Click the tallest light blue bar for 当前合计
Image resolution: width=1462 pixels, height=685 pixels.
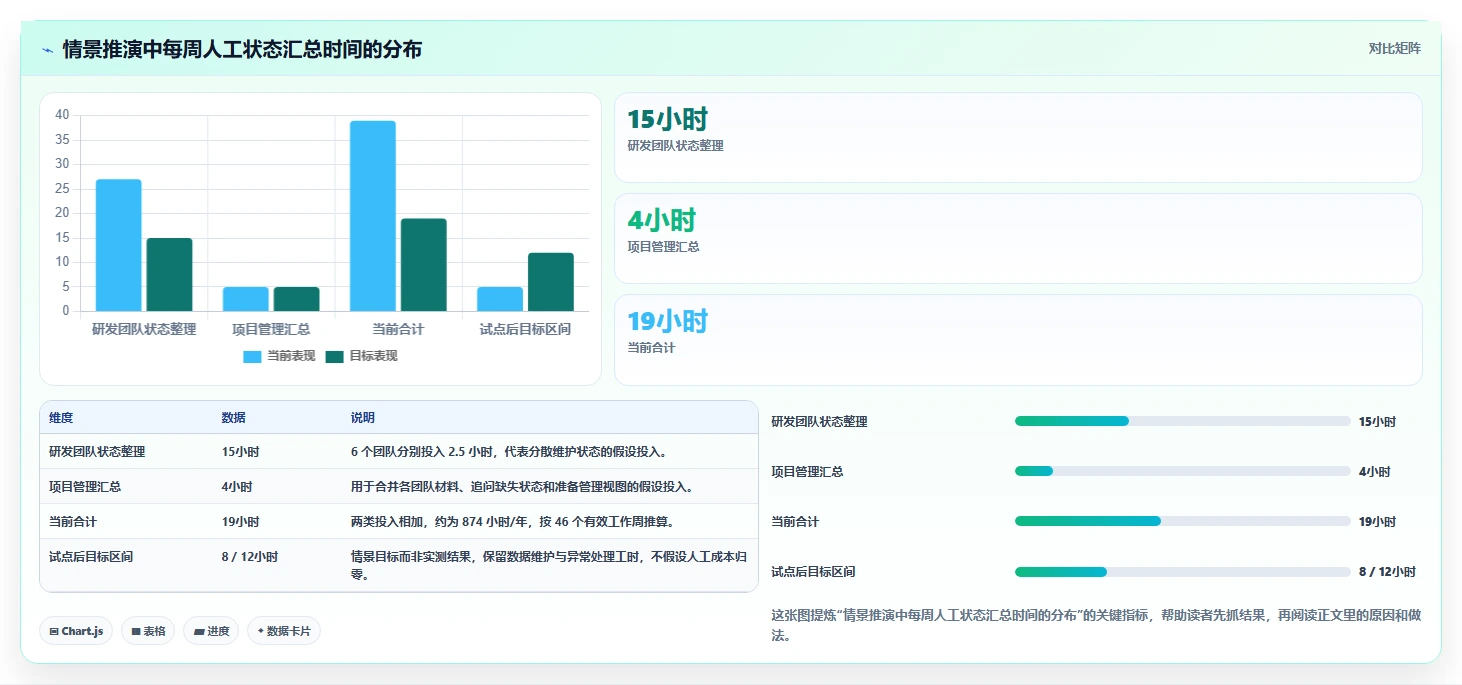click(x=373, y=216)
